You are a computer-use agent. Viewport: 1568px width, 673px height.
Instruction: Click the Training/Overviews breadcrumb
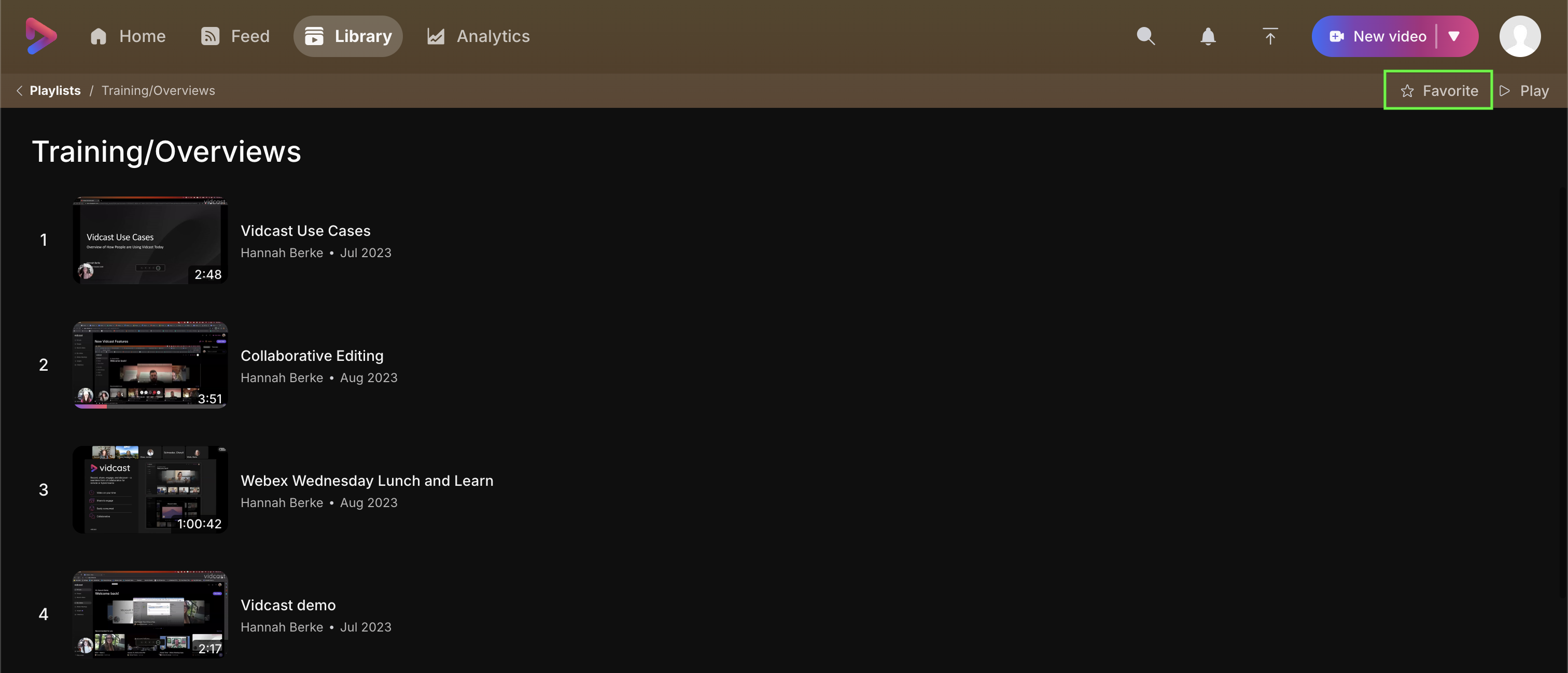click(158, 90)
